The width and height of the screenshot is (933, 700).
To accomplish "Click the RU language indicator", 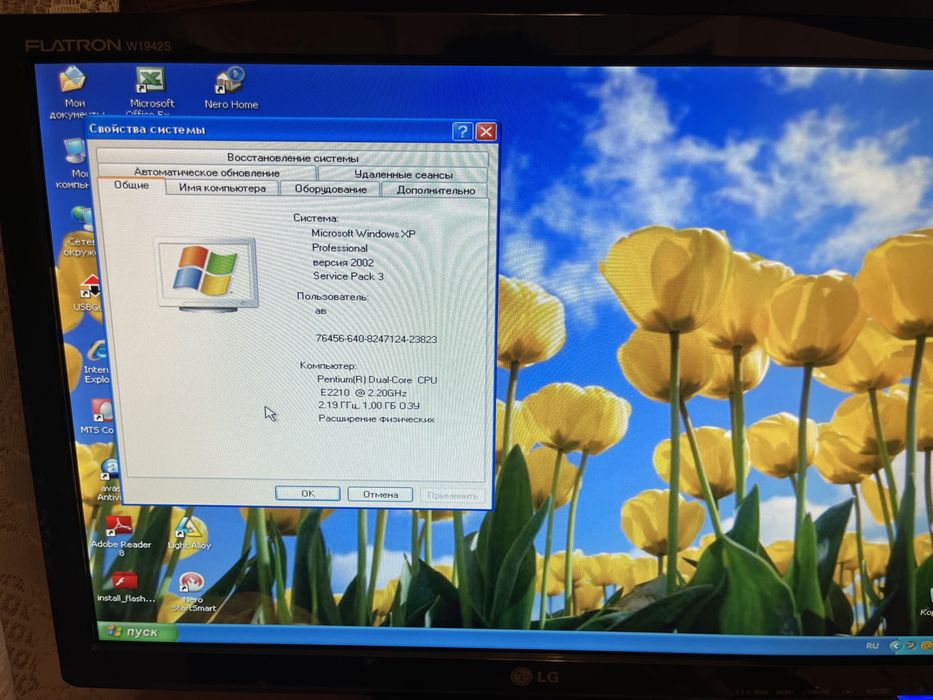I will coord(872,645).
